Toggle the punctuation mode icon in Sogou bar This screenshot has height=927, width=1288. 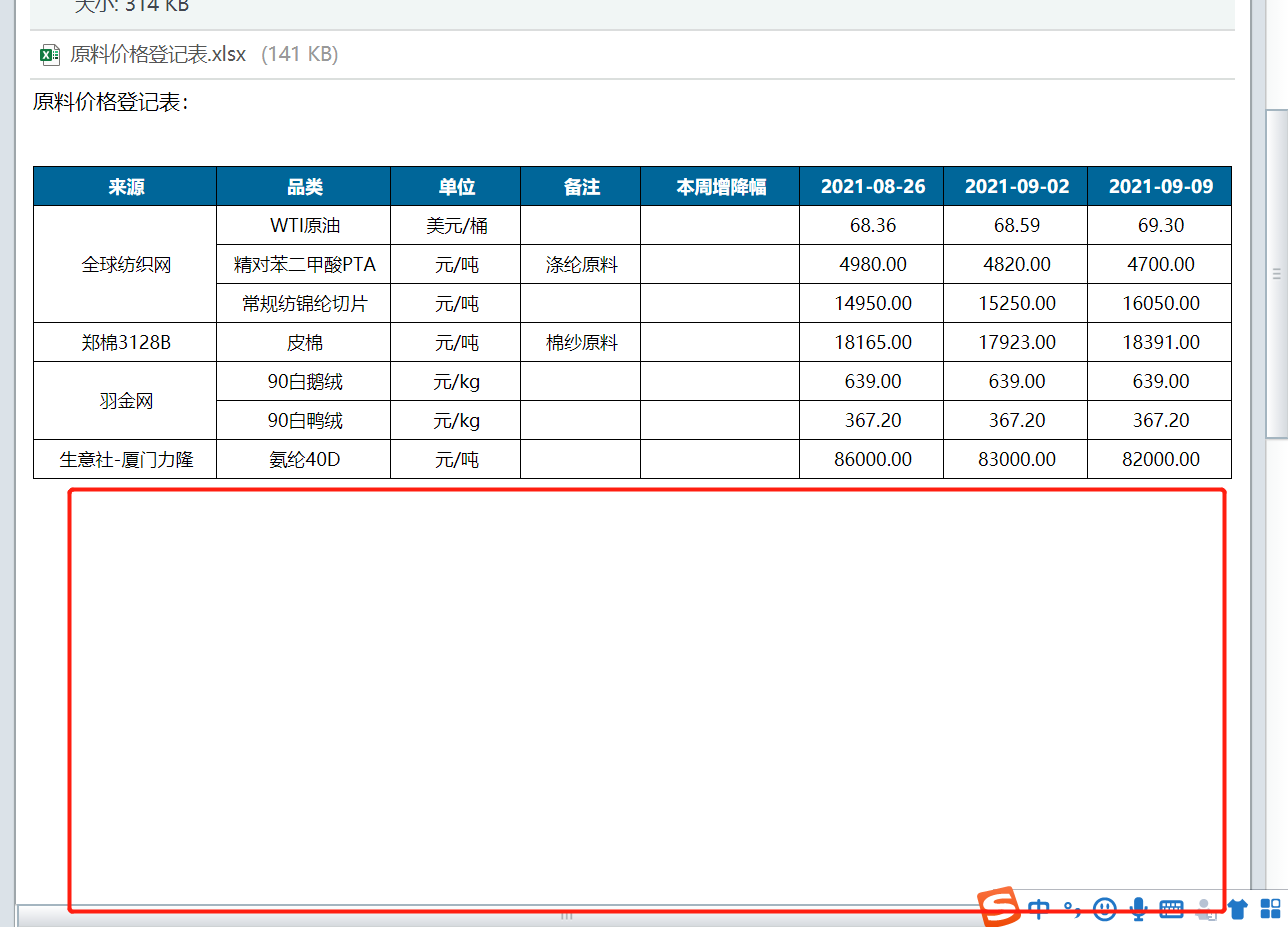pos(1072,909)
